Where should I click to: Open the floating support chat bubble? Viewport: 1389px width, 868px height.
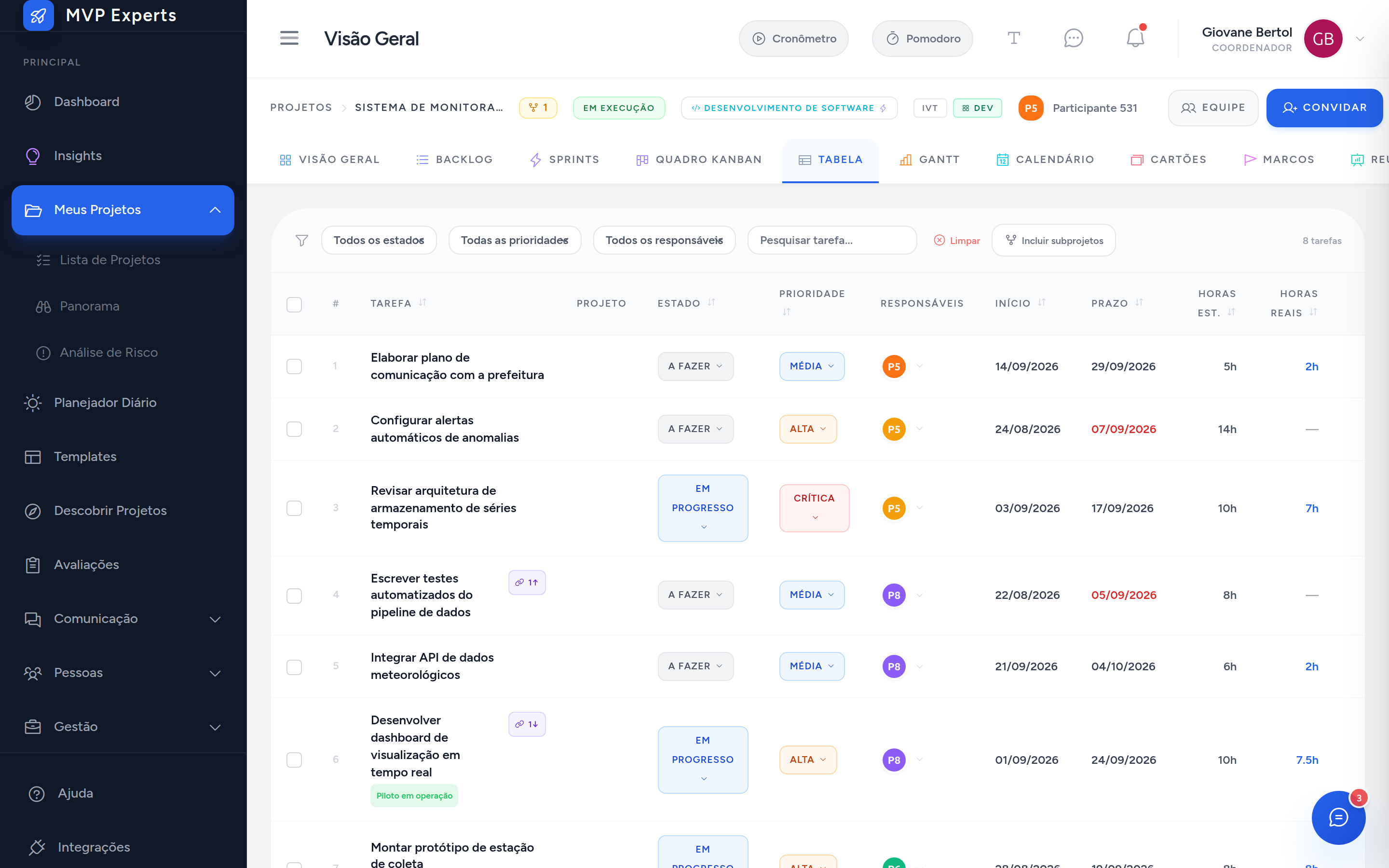point(1338,817)
